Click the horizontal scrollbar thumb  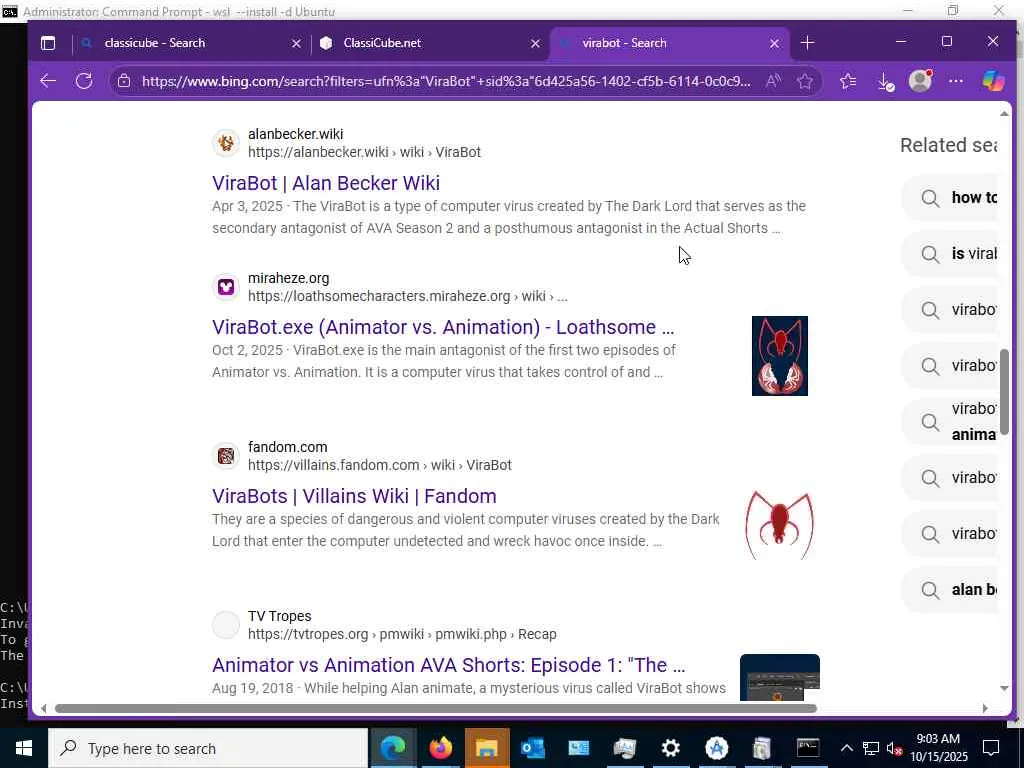click(x=436, y=709)
